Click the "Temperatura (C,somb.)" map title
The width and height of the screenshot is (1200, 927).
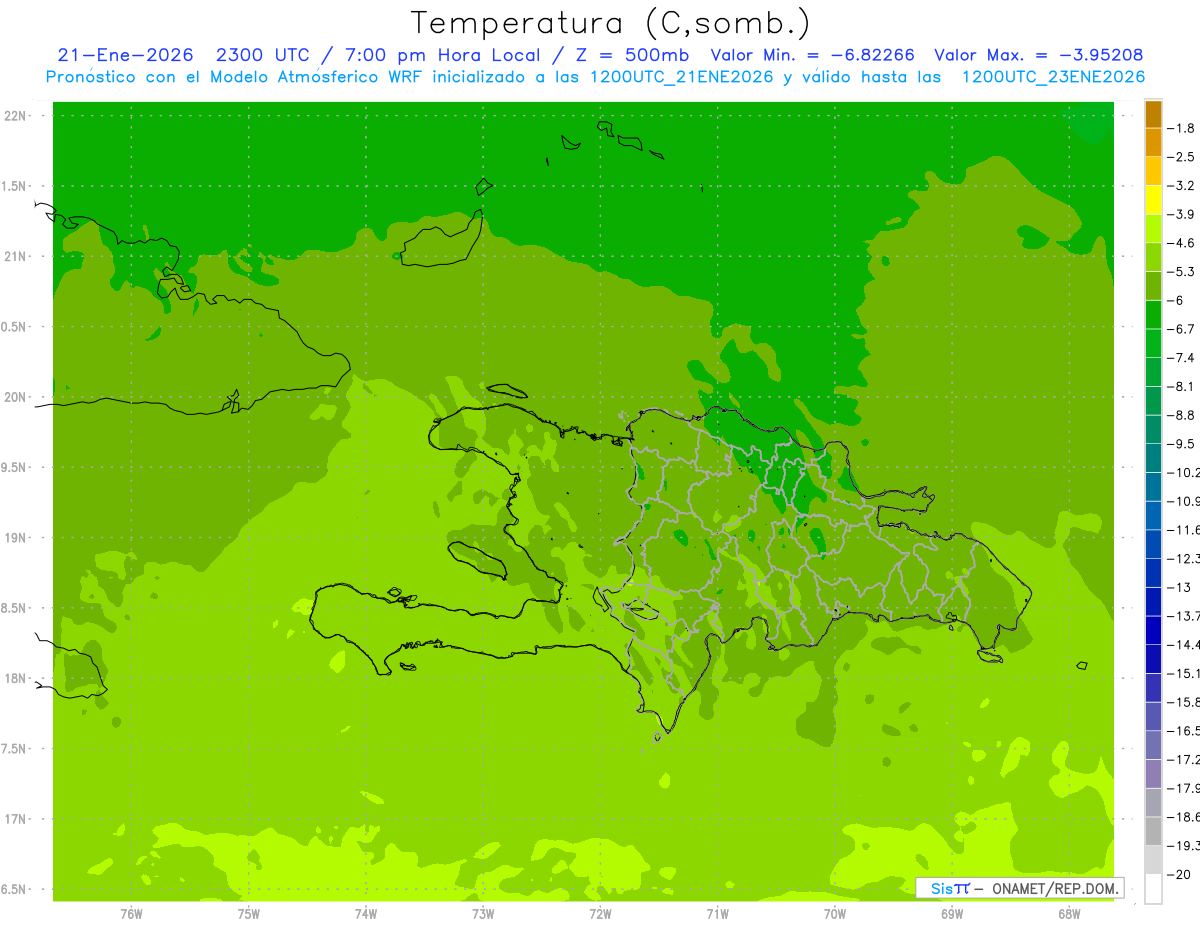(611, 23)
